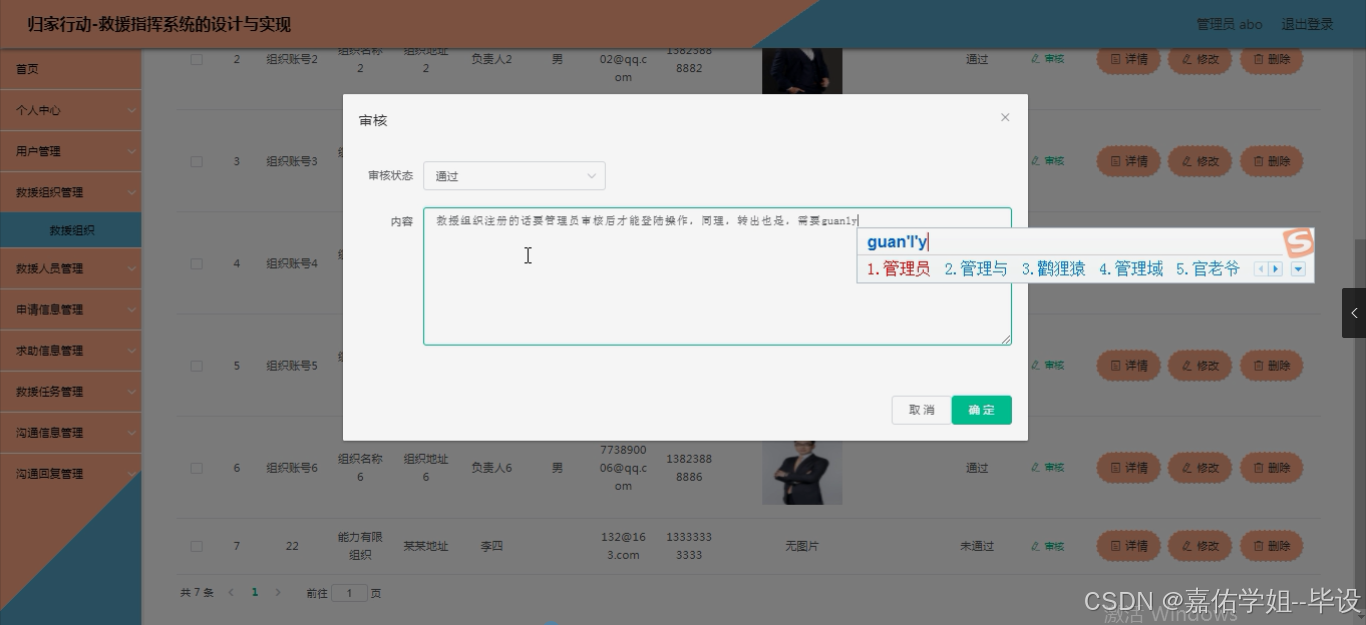
Task: Click the green 确定 confirm button
Action: tap(980, 410)
